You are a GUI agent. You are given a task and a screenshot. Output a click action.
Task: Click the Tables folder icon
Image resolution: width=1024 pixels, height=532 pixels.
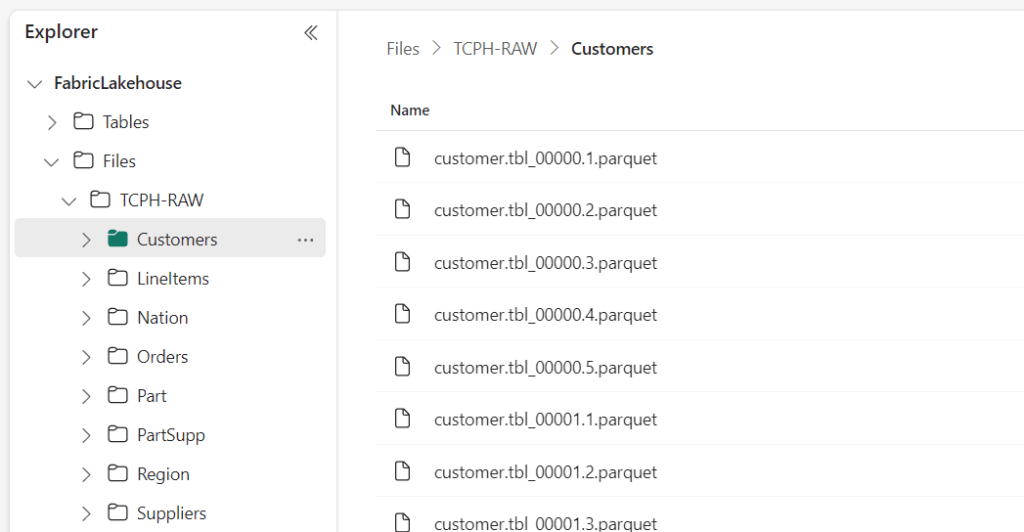click(84, 122)
